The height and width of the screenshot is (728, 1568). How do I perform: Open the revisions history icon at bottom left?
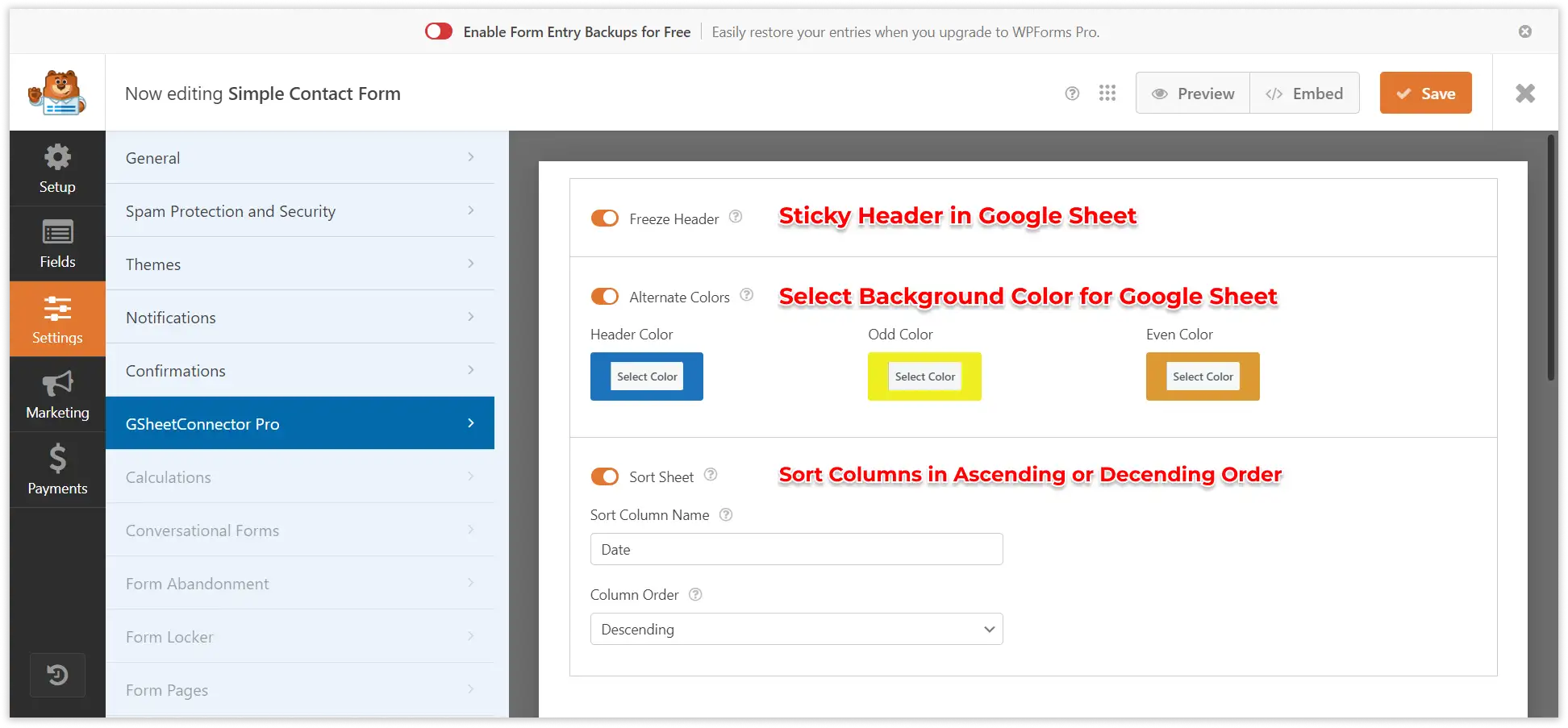[x=56, y=675]
